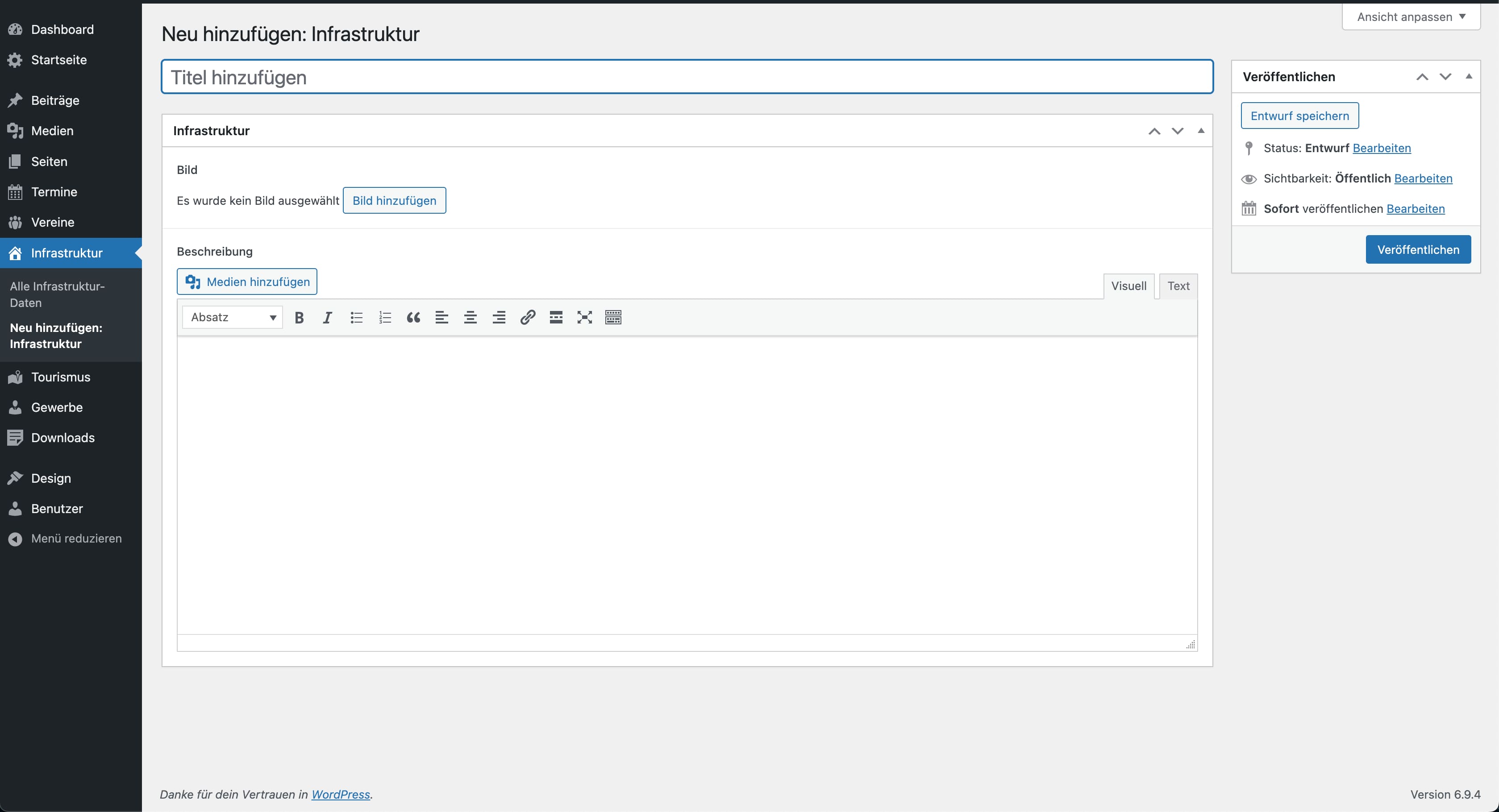The image size is (1499, 812).
Task: Switch to the Text editor tab
Action: click(x=1178, y=286)
